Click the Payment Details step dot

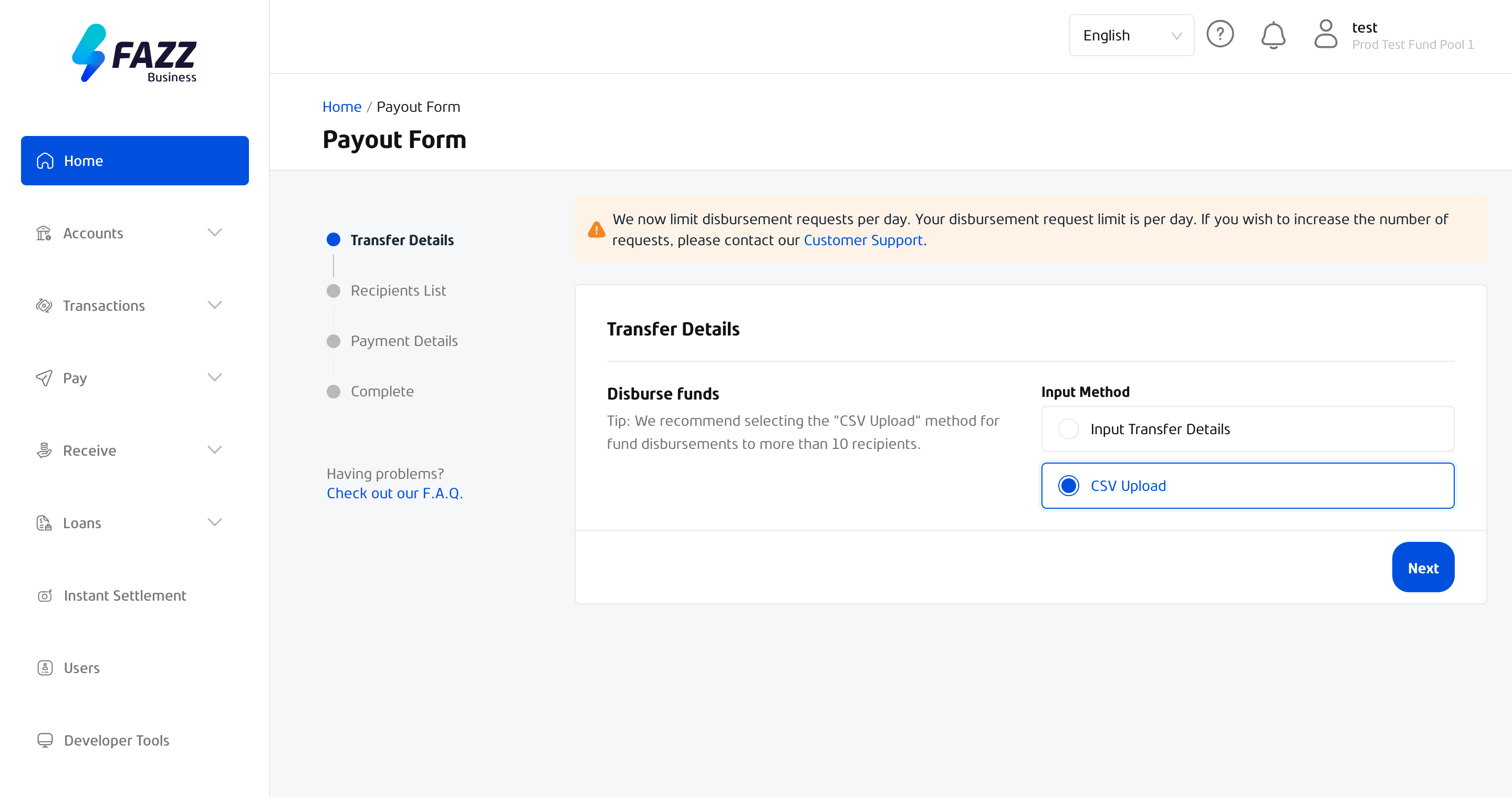[333, 341]
